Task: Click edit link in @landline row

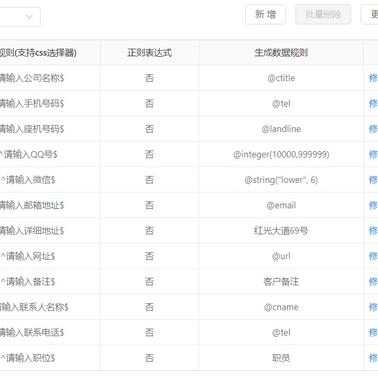Action: point(373,129)
